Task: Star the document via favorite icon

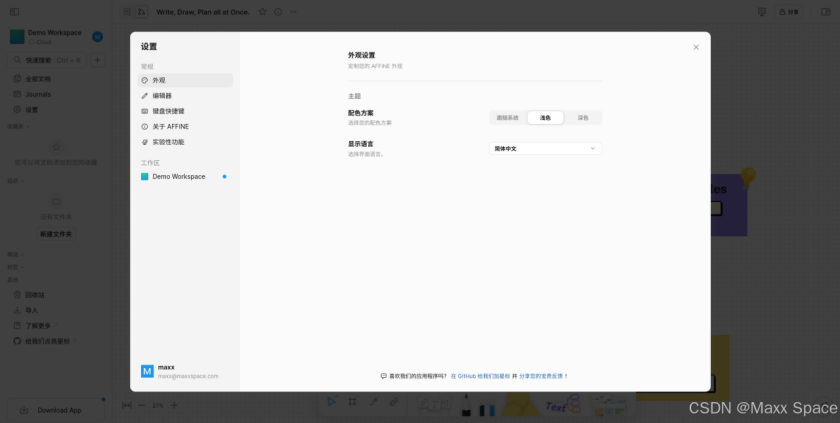Action: 262,12
